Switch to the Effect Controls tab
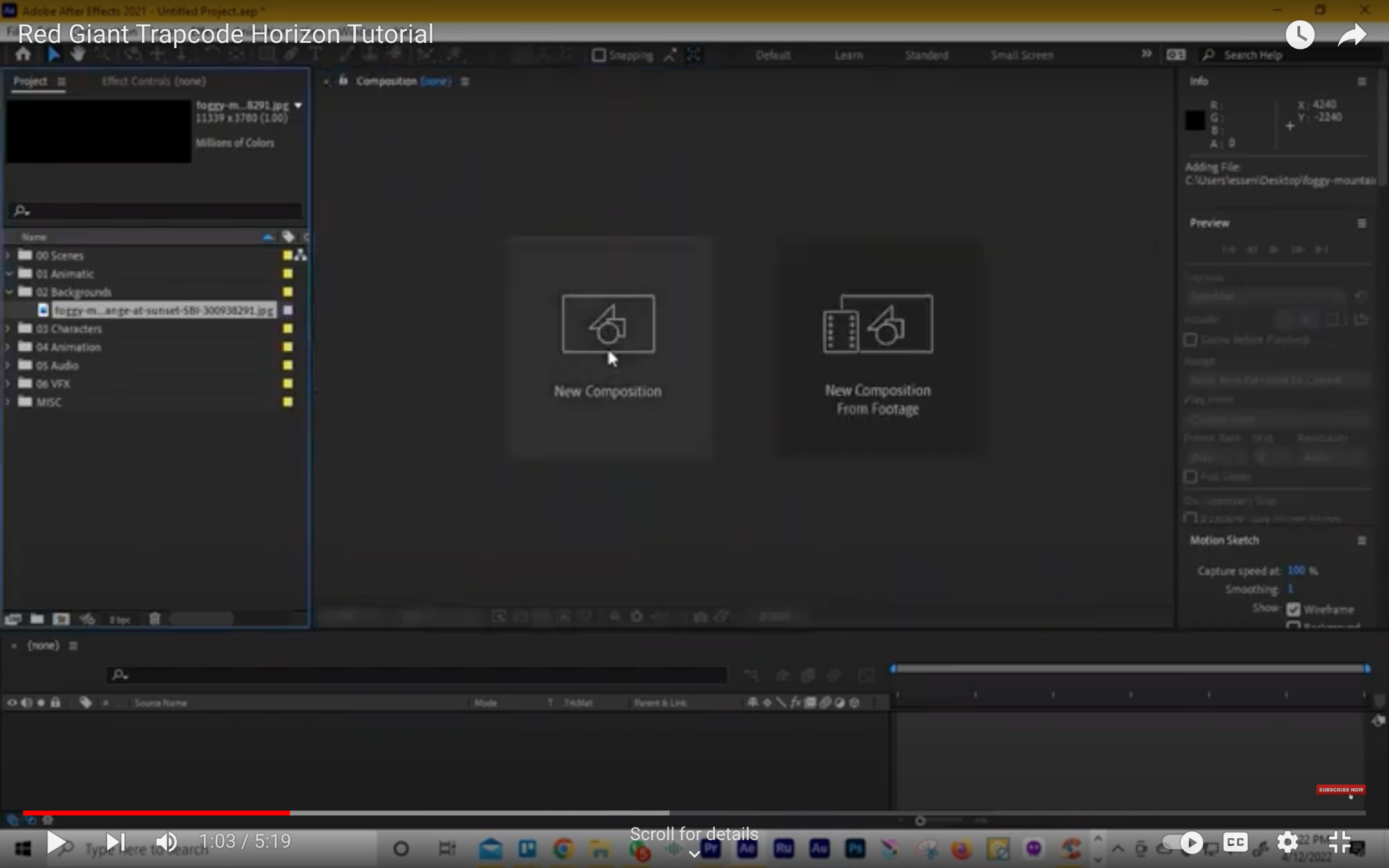The image size is (1389, 868). 153,81
